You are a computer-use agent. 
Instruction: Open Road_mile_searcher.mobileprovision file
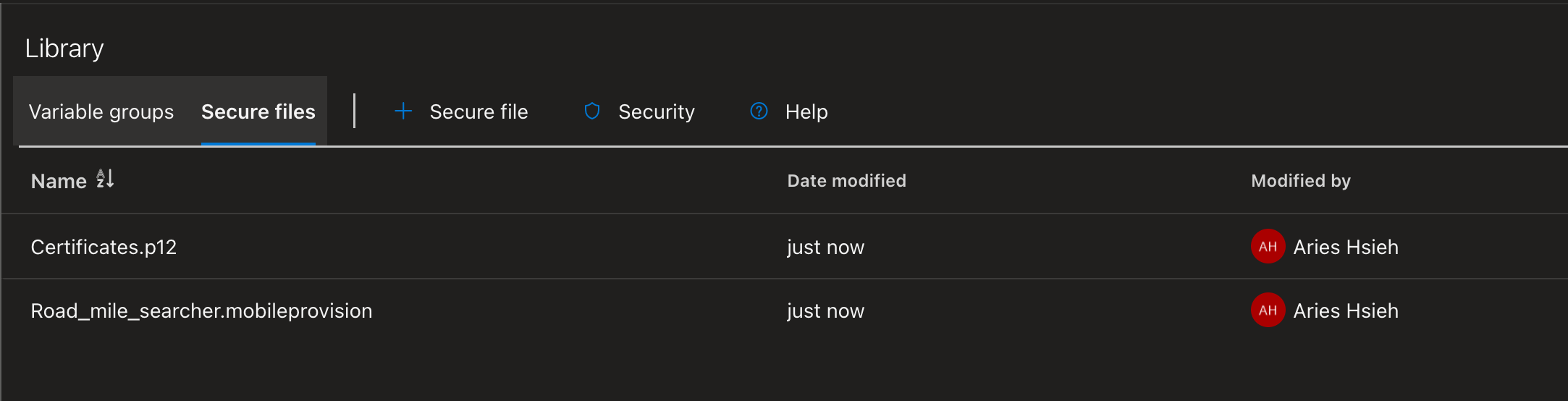tap(201, 311)
